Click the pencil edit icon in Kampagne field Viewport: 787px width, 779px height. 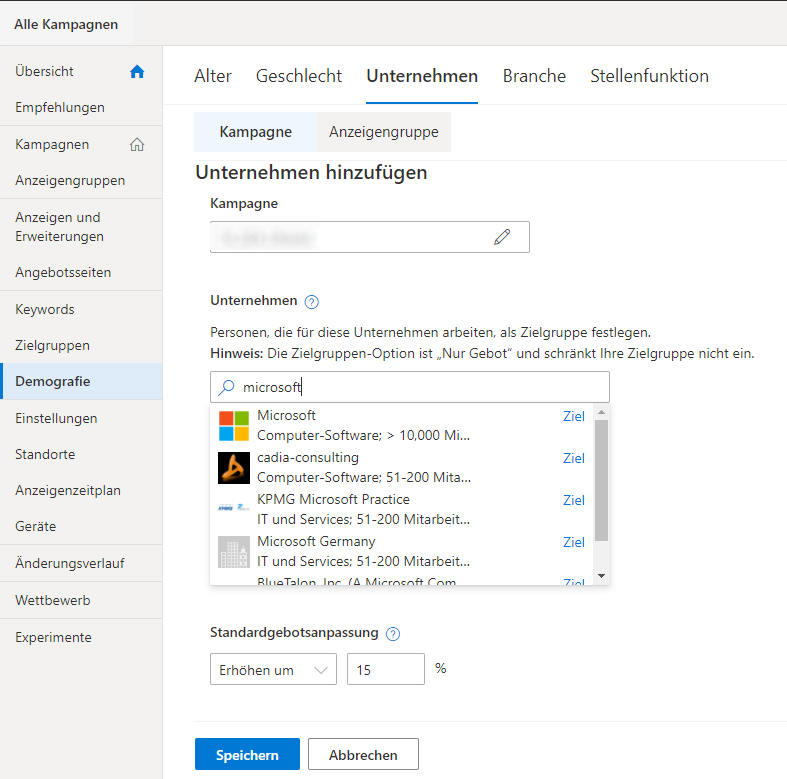(502, 237)
